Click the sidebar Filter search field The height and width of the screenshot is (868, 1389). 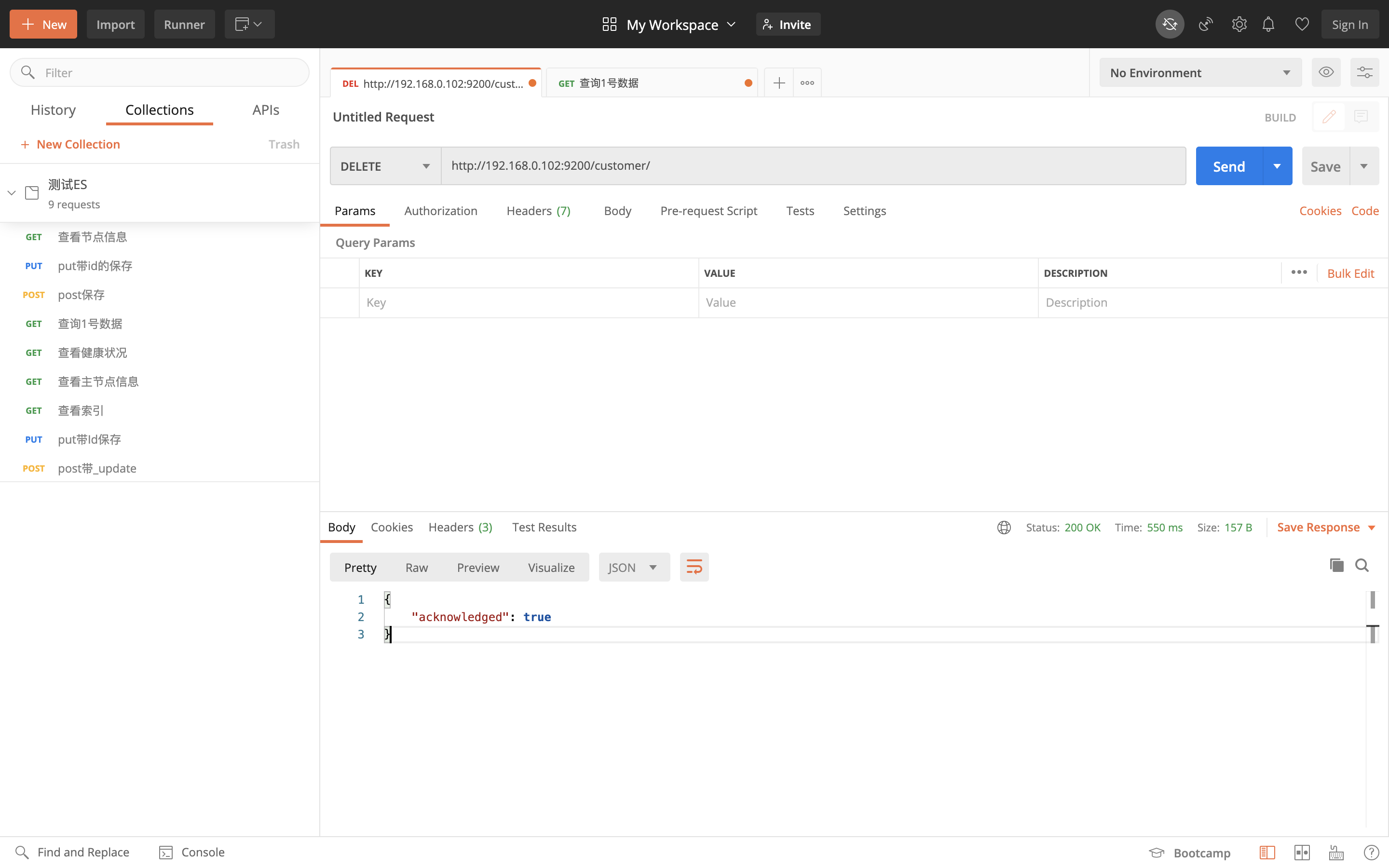160,72
